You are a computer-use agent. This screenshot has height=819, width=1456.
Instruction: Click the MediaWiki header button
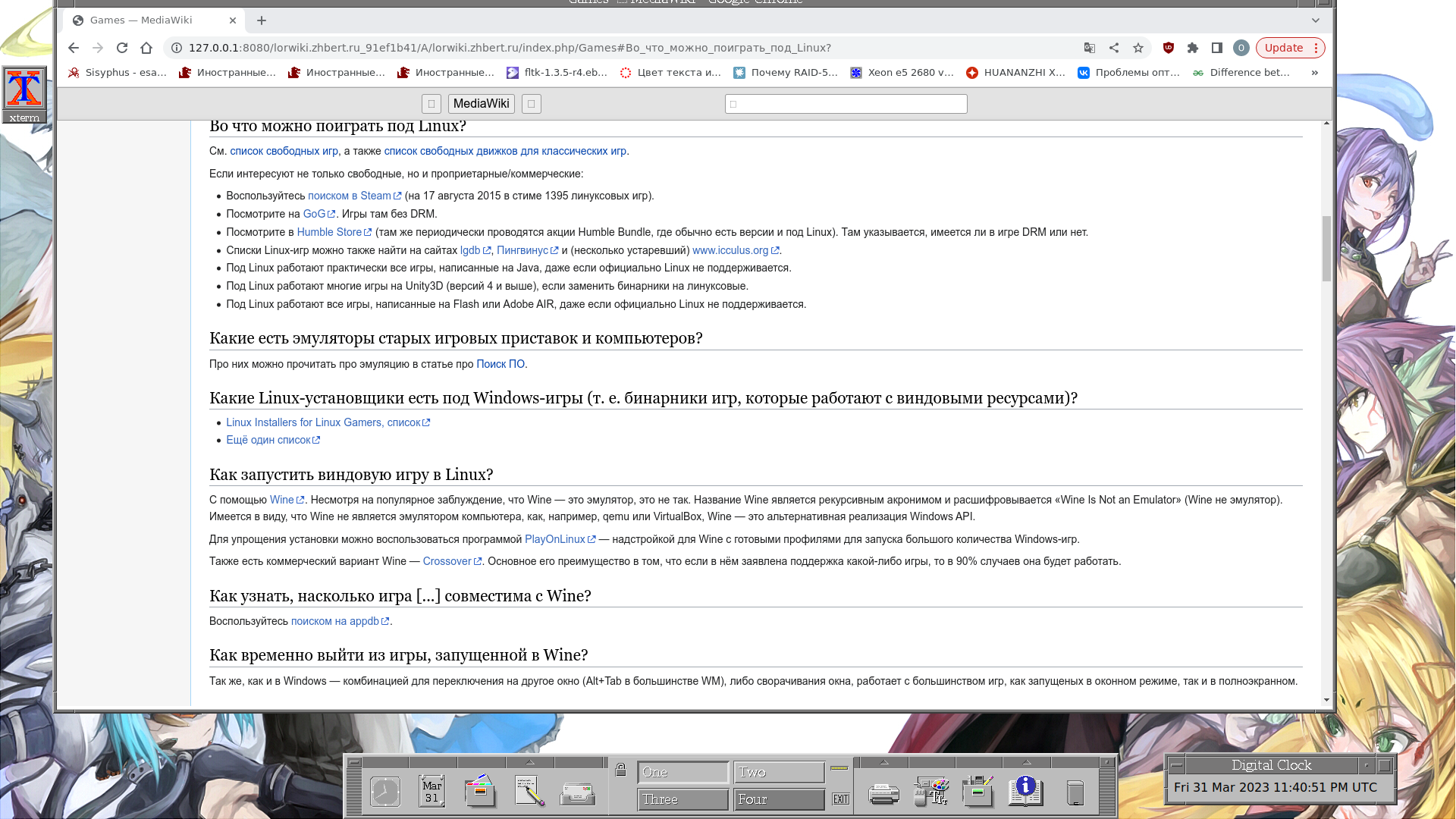[482, 104]
